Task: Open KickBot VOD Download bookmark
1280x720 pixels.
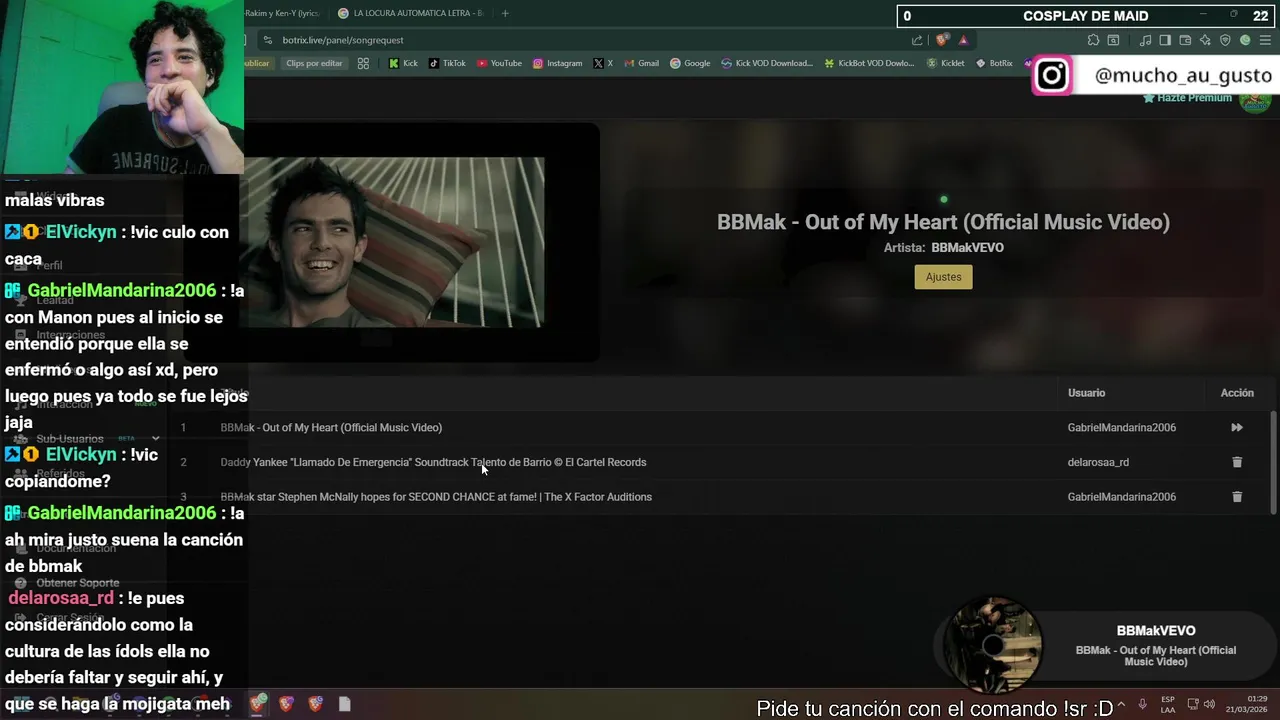Action: click(869, 63)
